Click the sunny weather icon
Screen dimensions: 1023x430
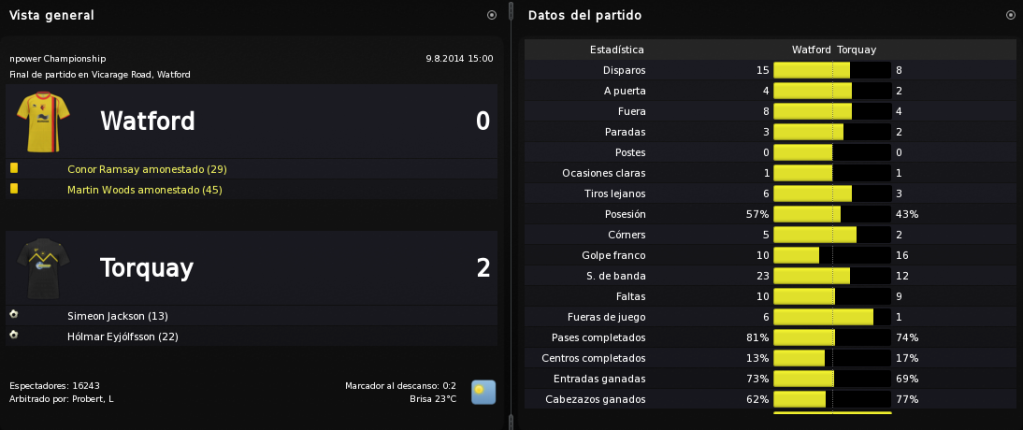pos(483,392)
